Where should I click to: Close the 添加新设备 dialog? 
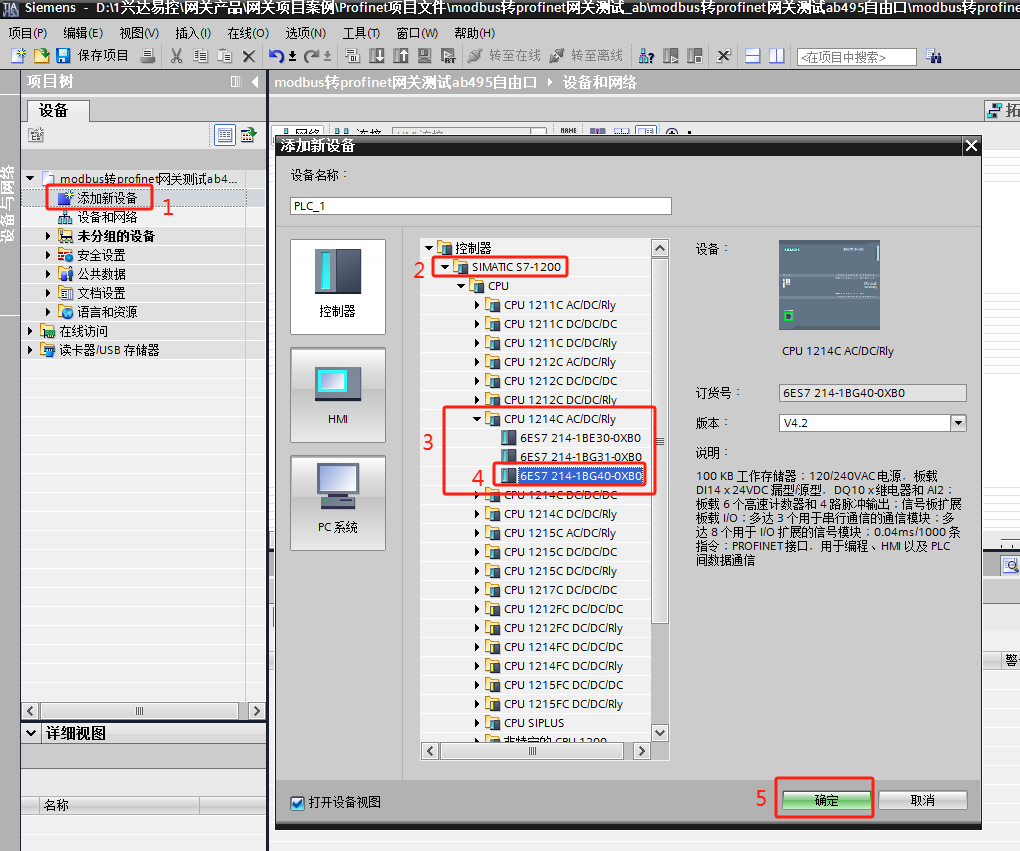[971, 146]
